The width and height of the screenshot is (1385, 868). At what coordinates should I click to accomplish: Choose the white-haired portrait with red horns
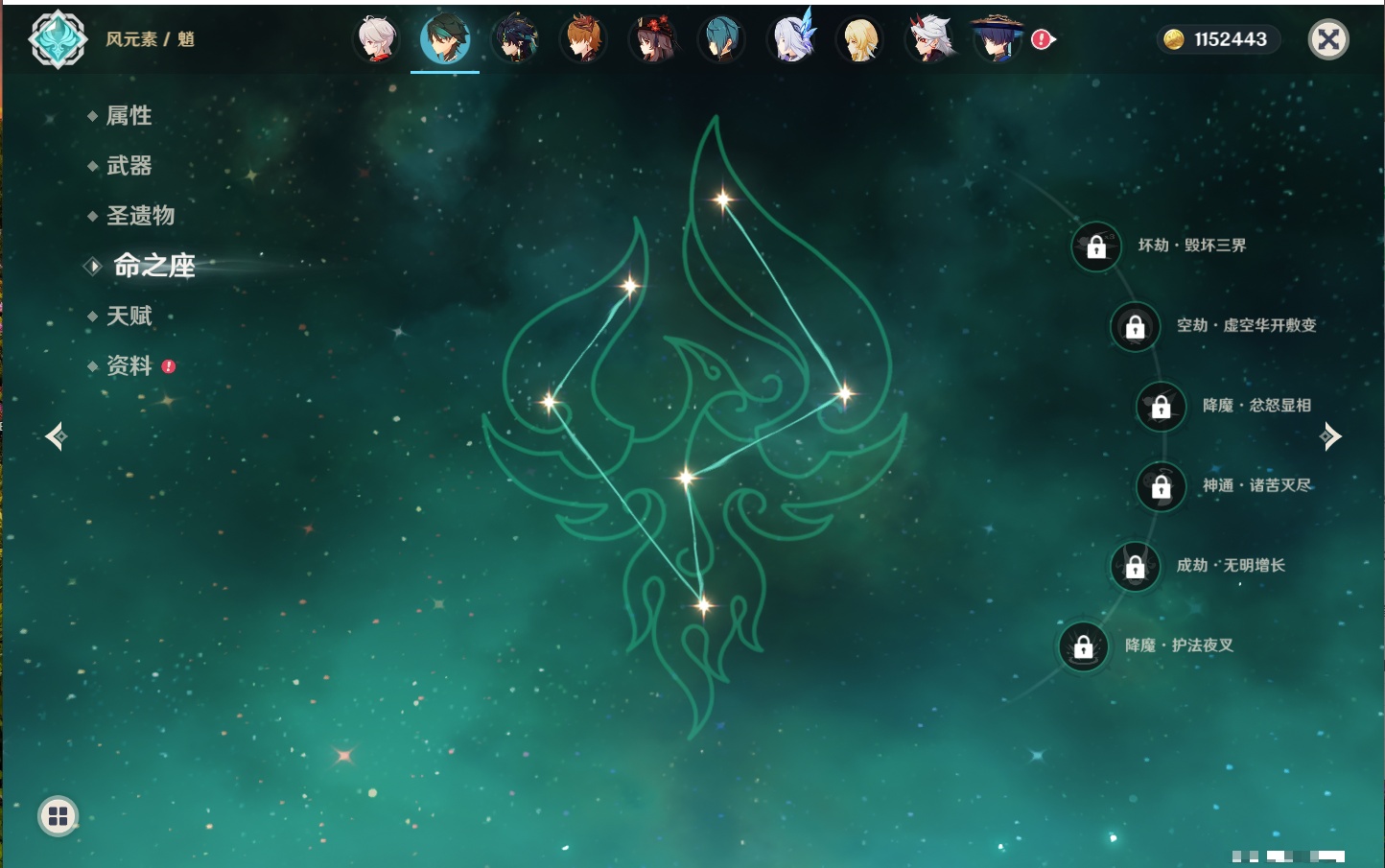coord(929,40)
